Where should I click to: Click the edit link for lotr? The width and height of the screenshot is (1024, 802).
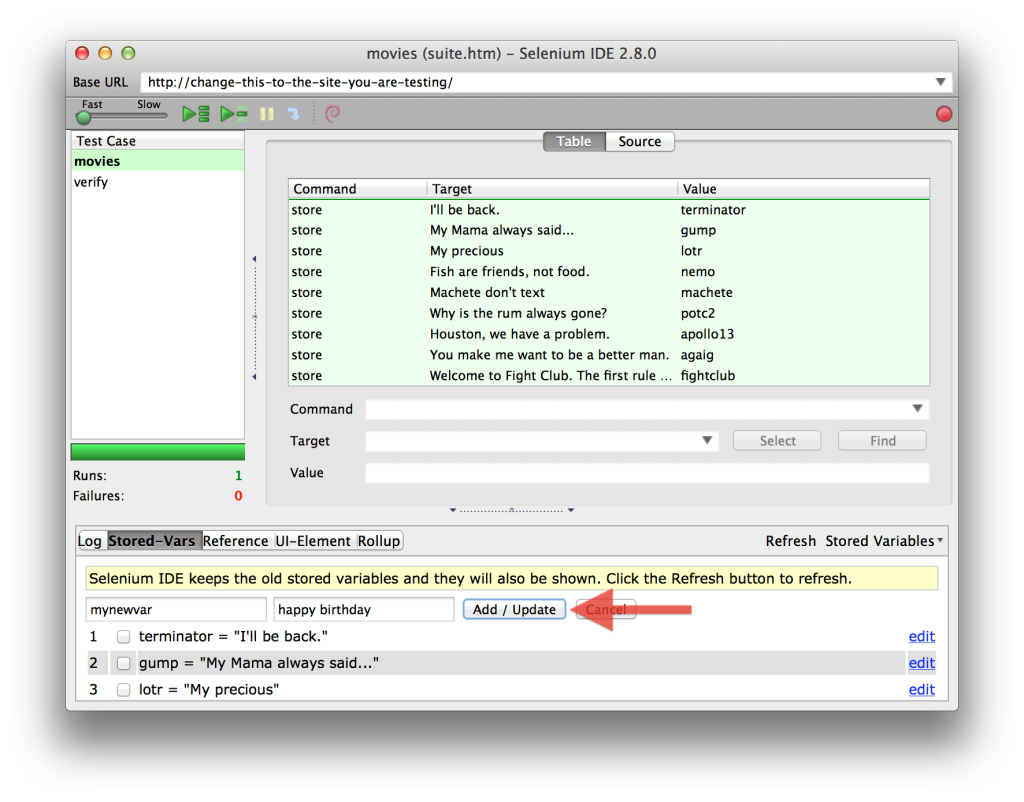click(x=921, y=690)
